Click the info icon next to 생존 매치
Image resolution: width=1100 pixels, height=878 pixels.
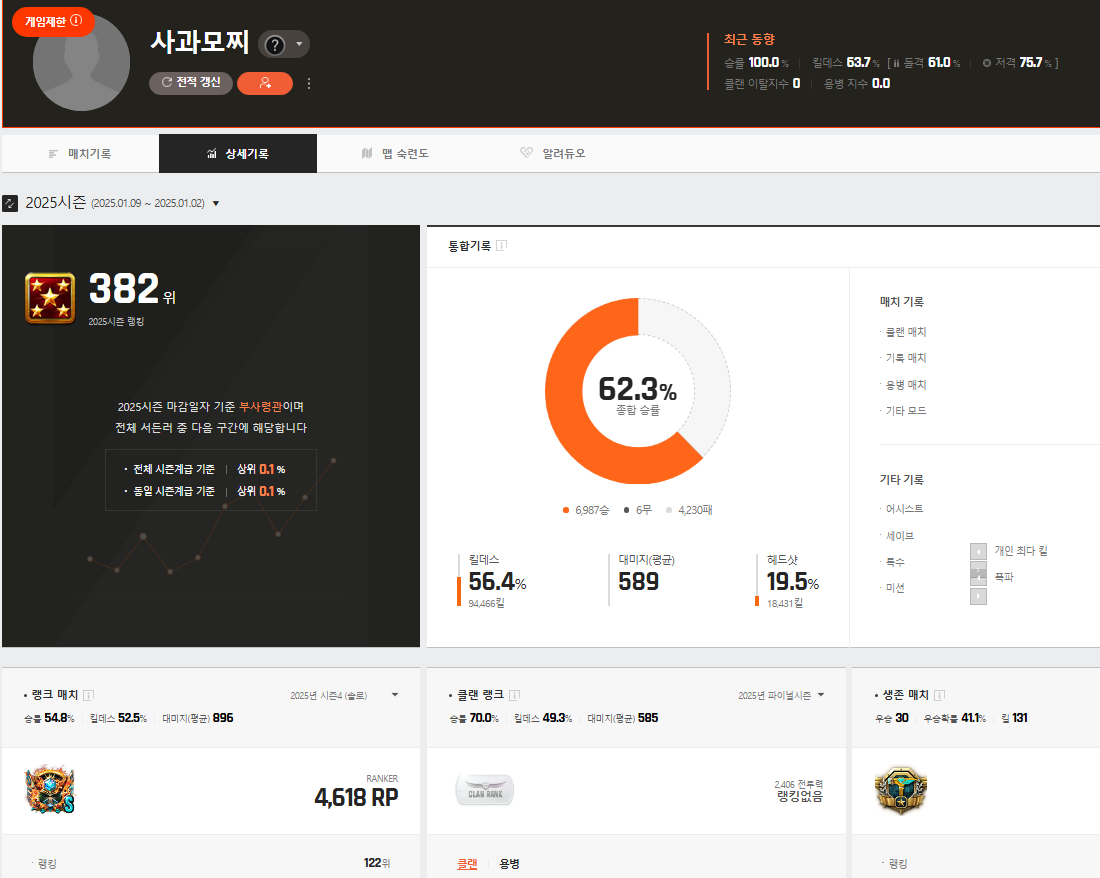[x=939, y=695]
